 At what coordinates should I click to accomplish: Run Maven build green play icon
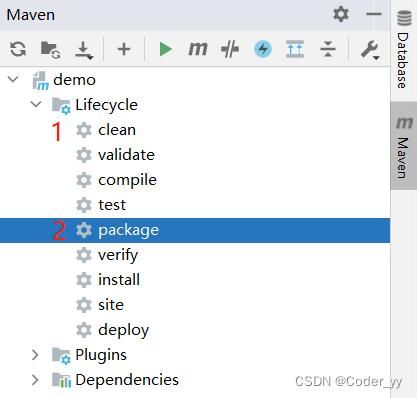165,49
